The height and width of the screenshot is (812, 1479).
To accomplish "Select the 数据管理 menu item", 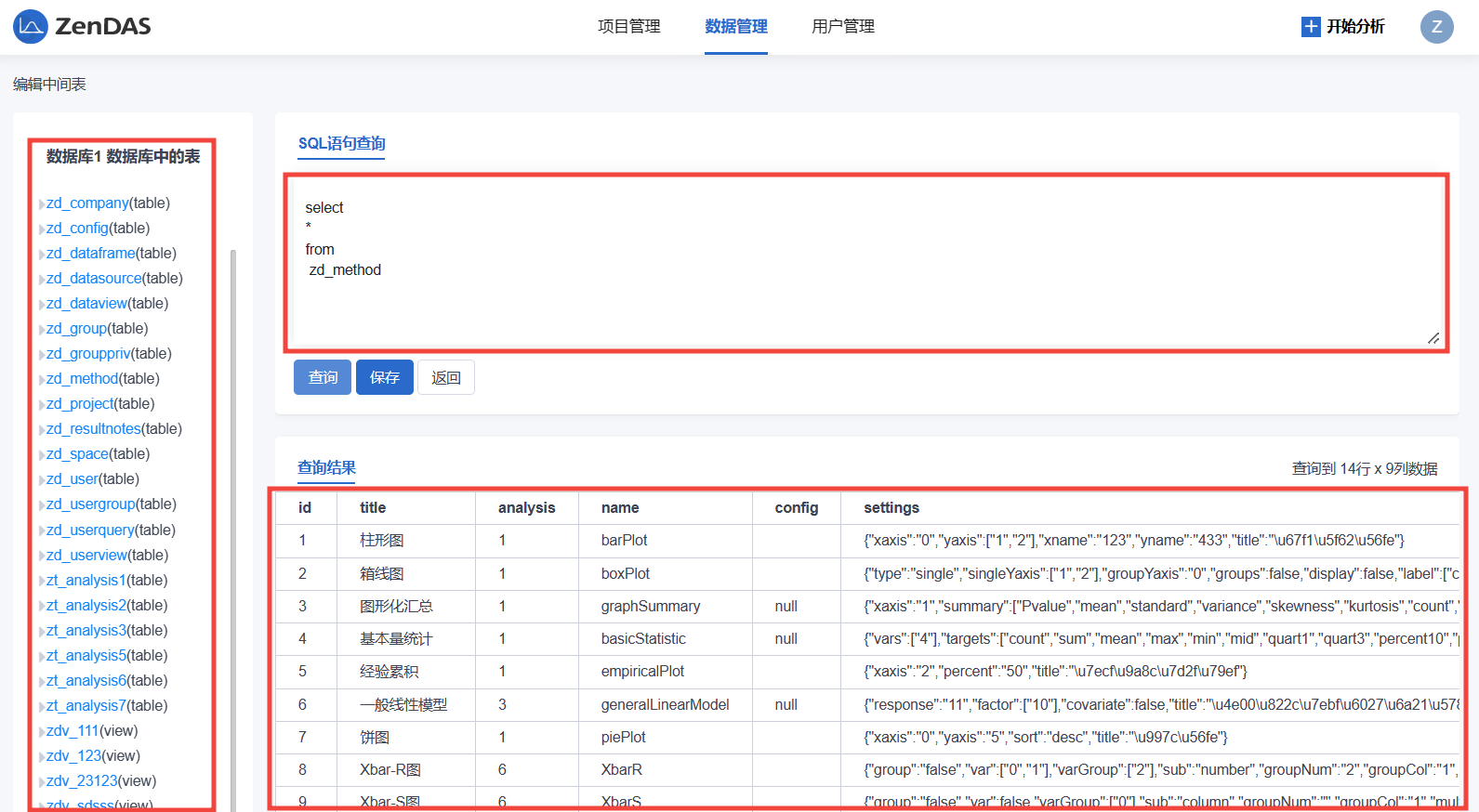I will point(735,27).
